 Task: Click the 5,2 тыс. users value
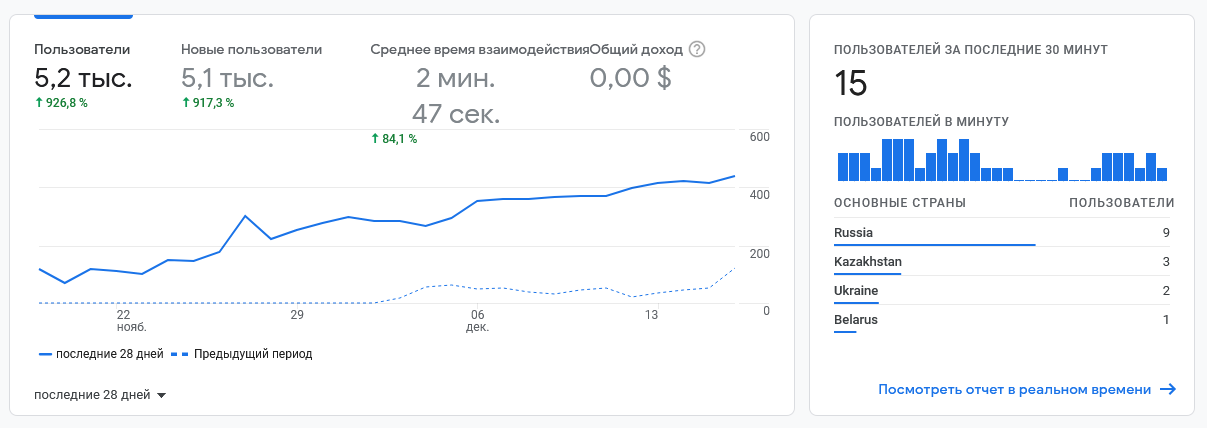tap(83, 78)
